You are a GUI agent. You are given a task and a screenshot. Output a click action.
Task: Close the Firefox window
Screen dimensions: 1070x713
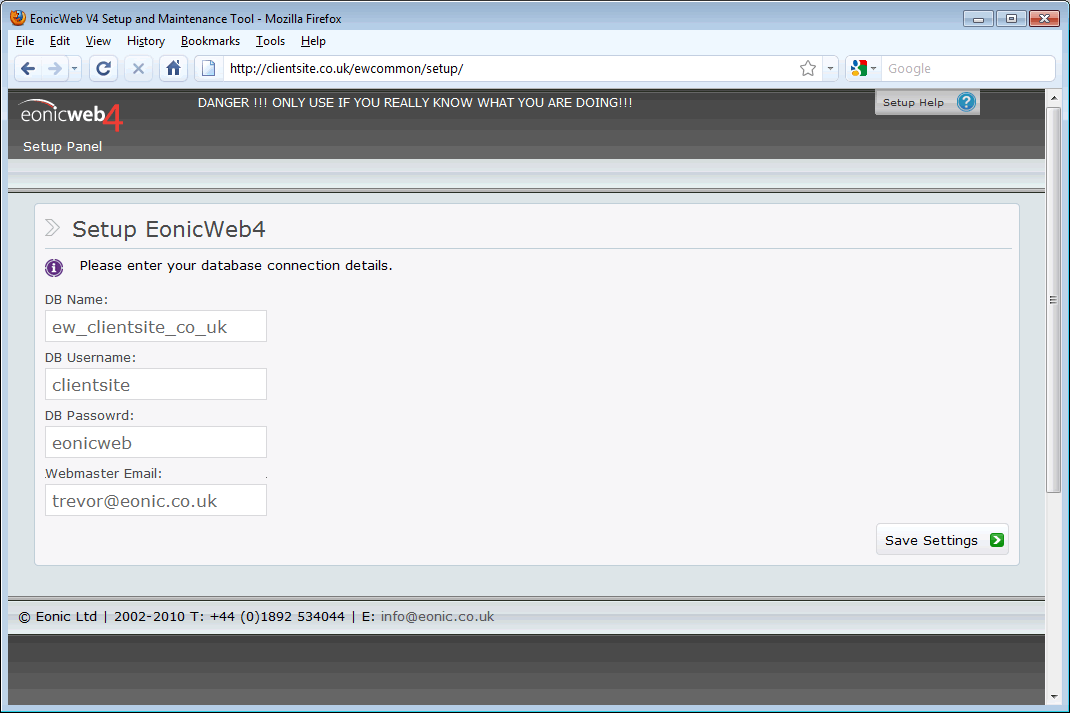tap(1044, 18)
